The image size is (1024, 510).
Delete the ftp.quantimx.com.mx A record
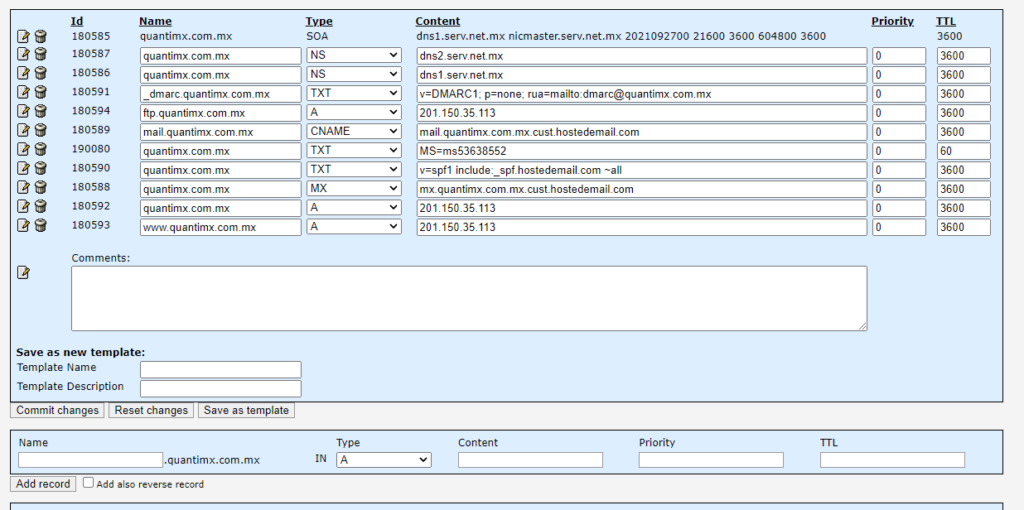41,113
